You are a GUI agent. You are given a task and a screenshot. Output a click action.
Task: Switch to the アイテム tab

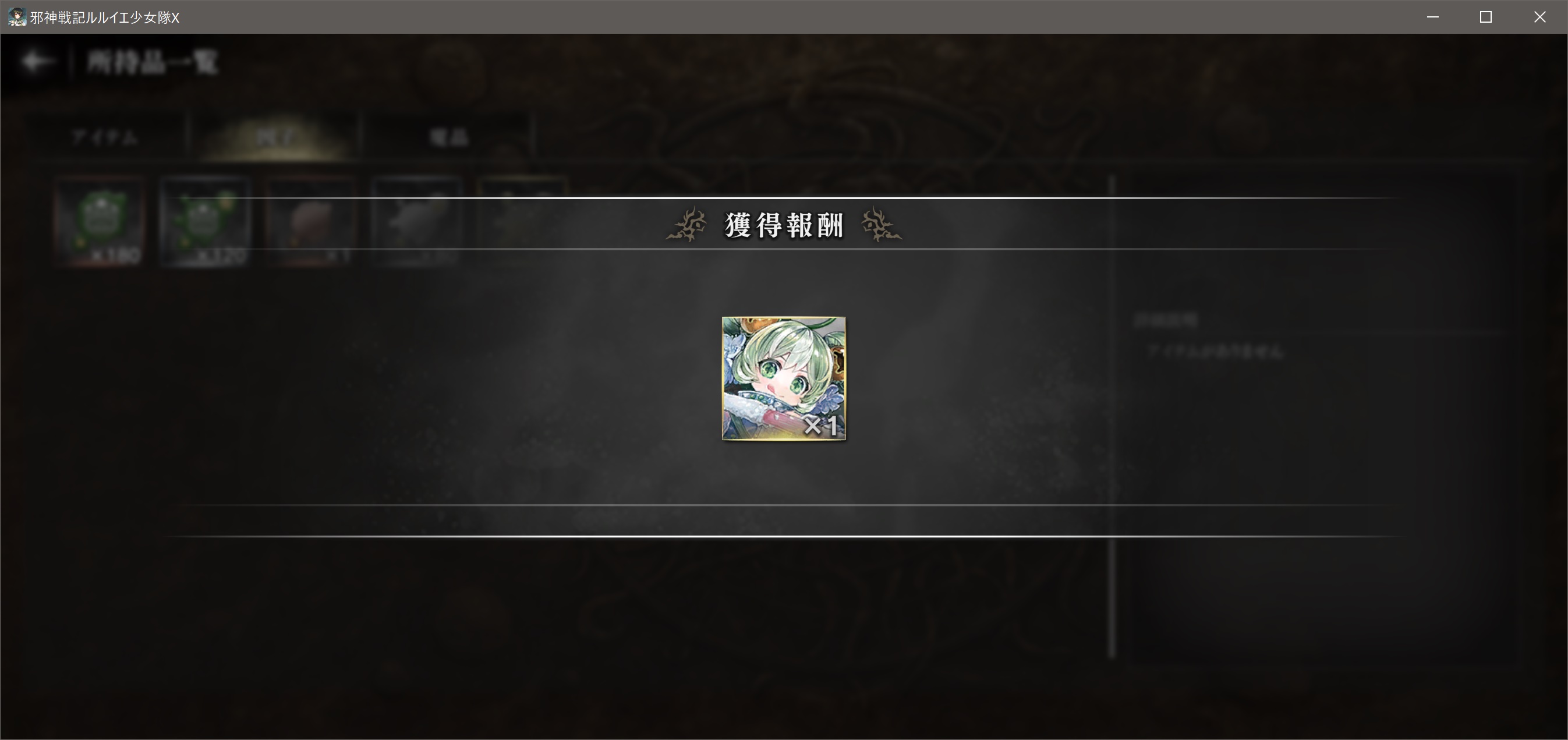coord(105,137)
